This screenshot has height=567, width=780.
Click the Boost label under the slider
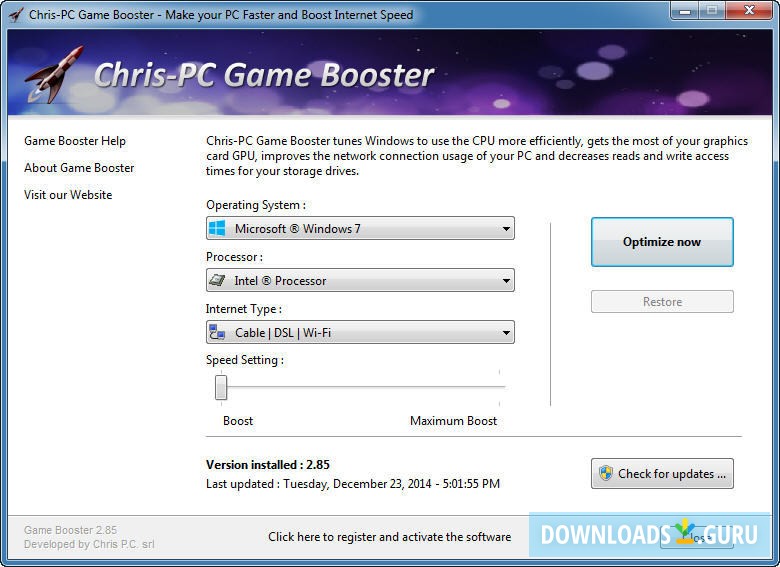pyautogui.click(x=238, y=421)
